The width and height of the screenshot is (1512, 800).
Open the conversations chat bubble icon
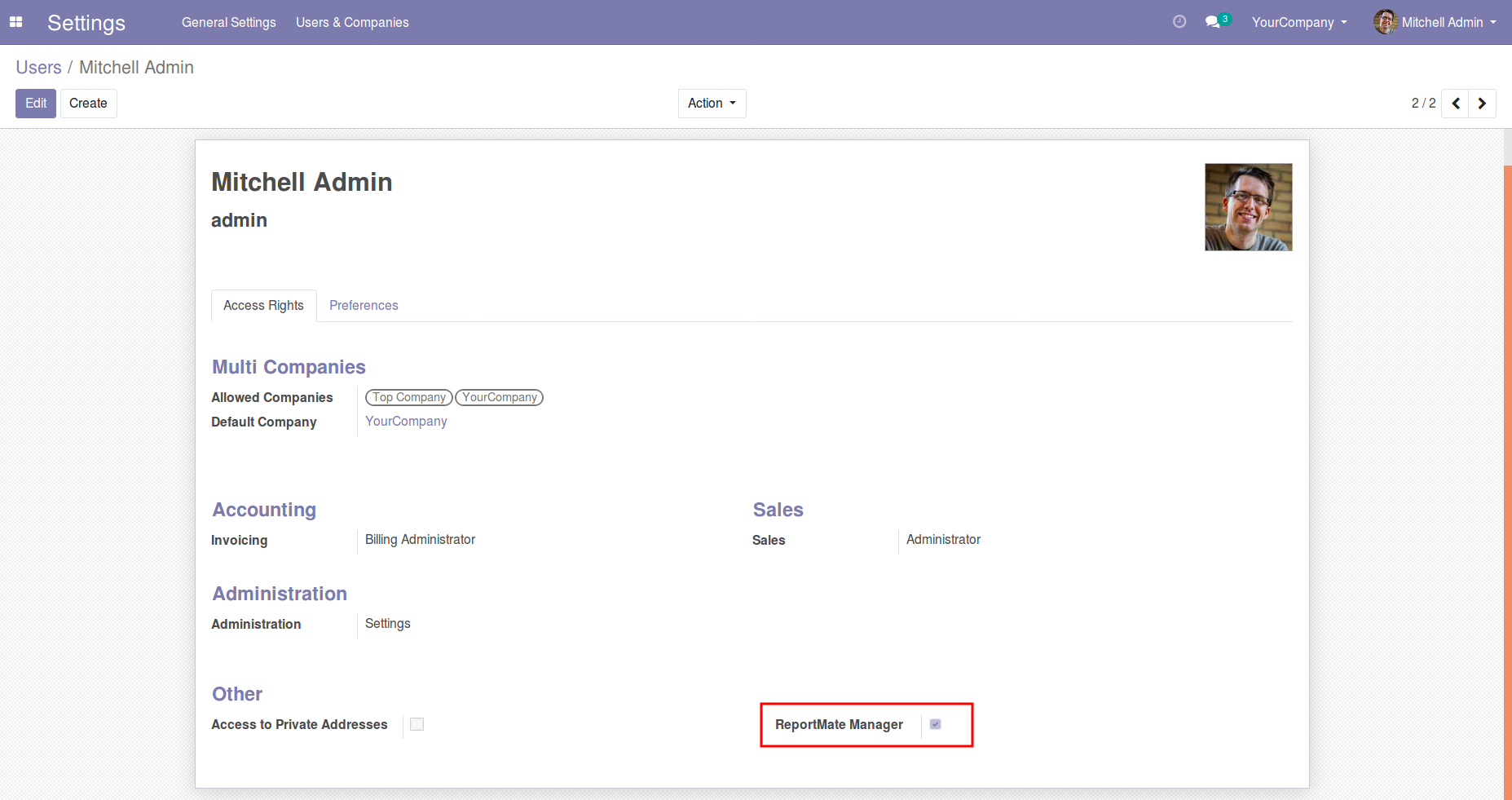click(1213, 22)
